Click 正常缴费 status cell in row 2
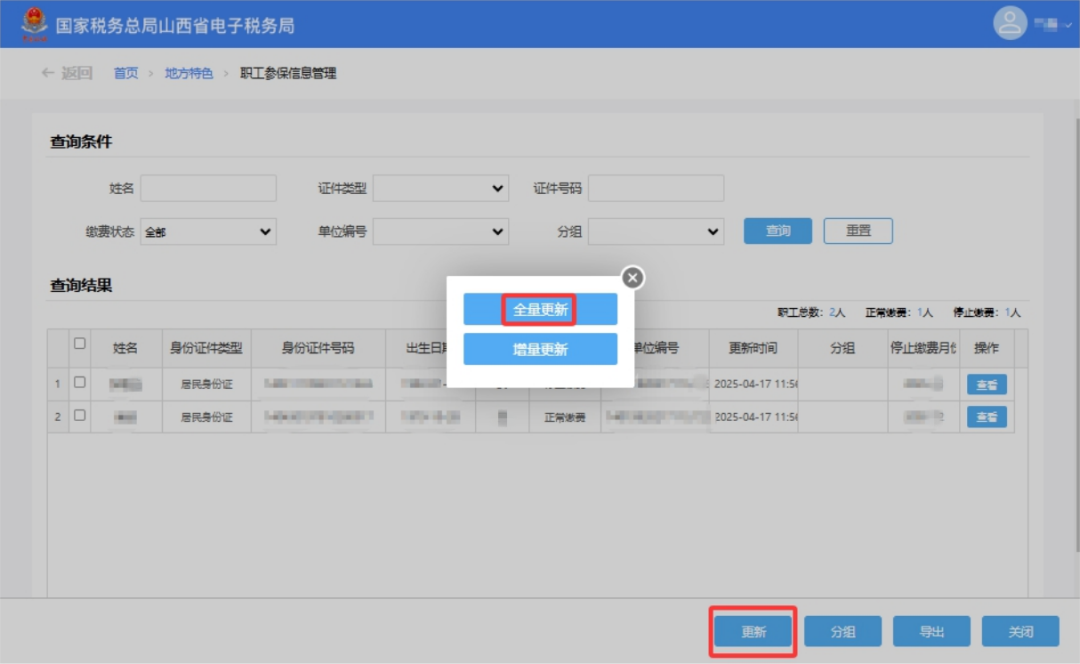Screen dimensions: 1080x664 (565, 417)
